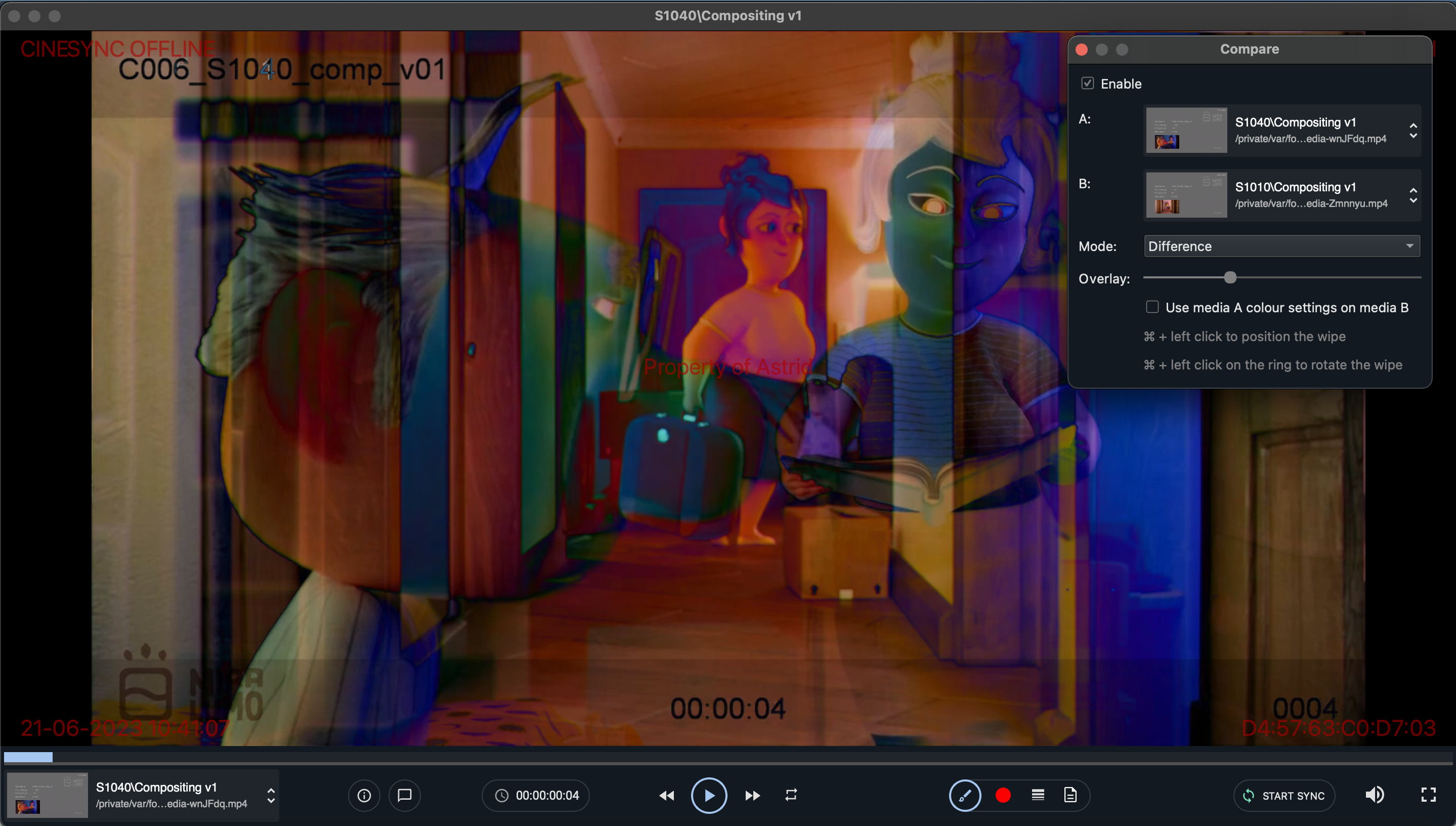This screenshot has height=826, width=1456.
Task: Open the notes document icon
Action: [1070, 795]
